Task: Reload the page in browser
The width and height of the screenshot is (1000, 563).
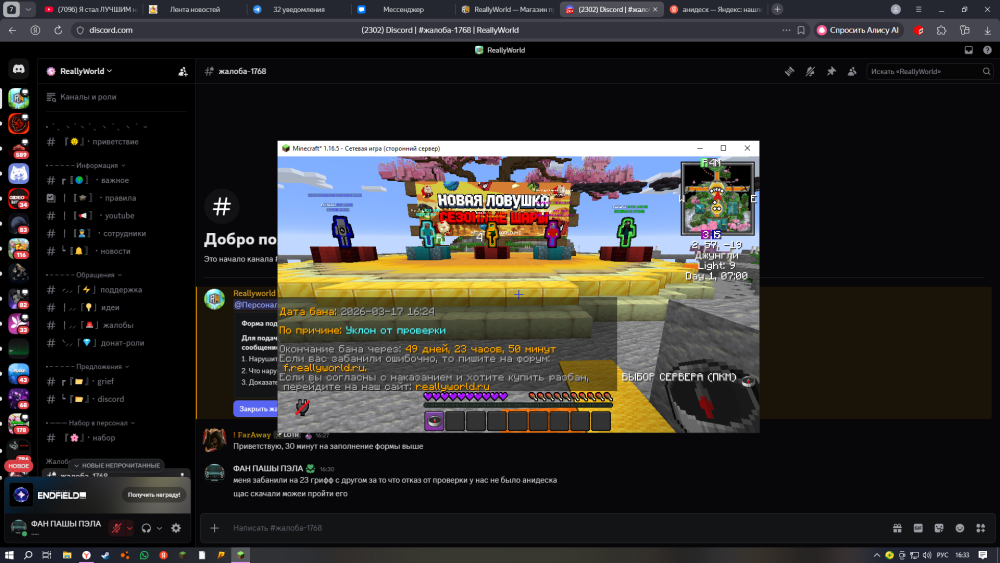Action: [x=57, y=30]
